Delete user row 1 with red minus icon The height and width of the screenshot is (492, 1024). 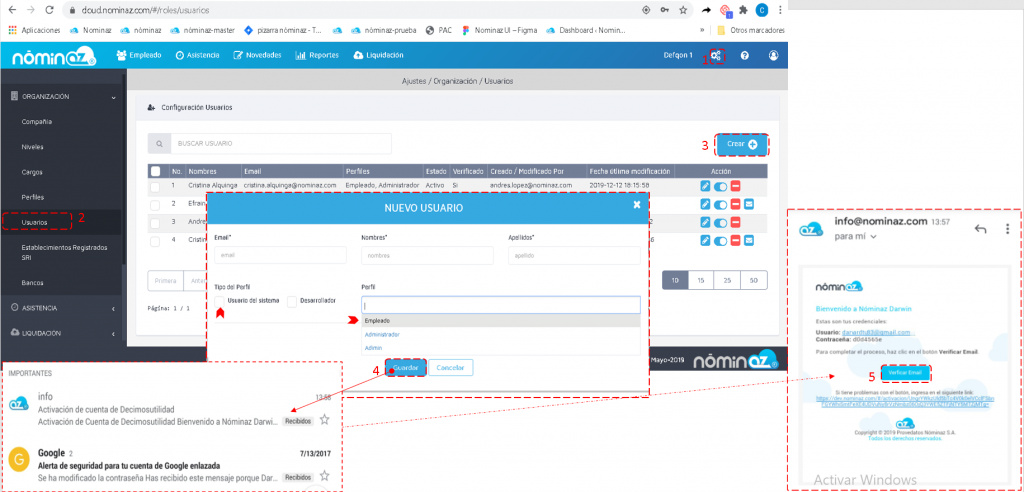[735, 186]
